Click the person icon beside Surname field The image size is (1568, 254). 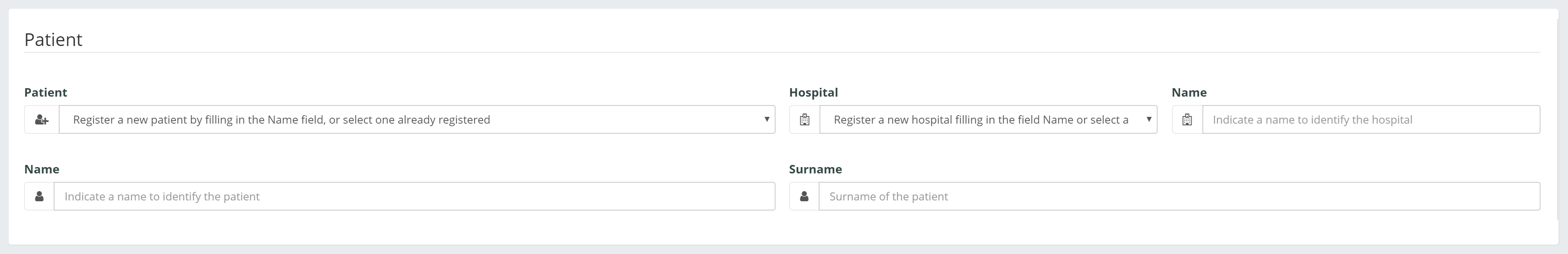[803, 196]
